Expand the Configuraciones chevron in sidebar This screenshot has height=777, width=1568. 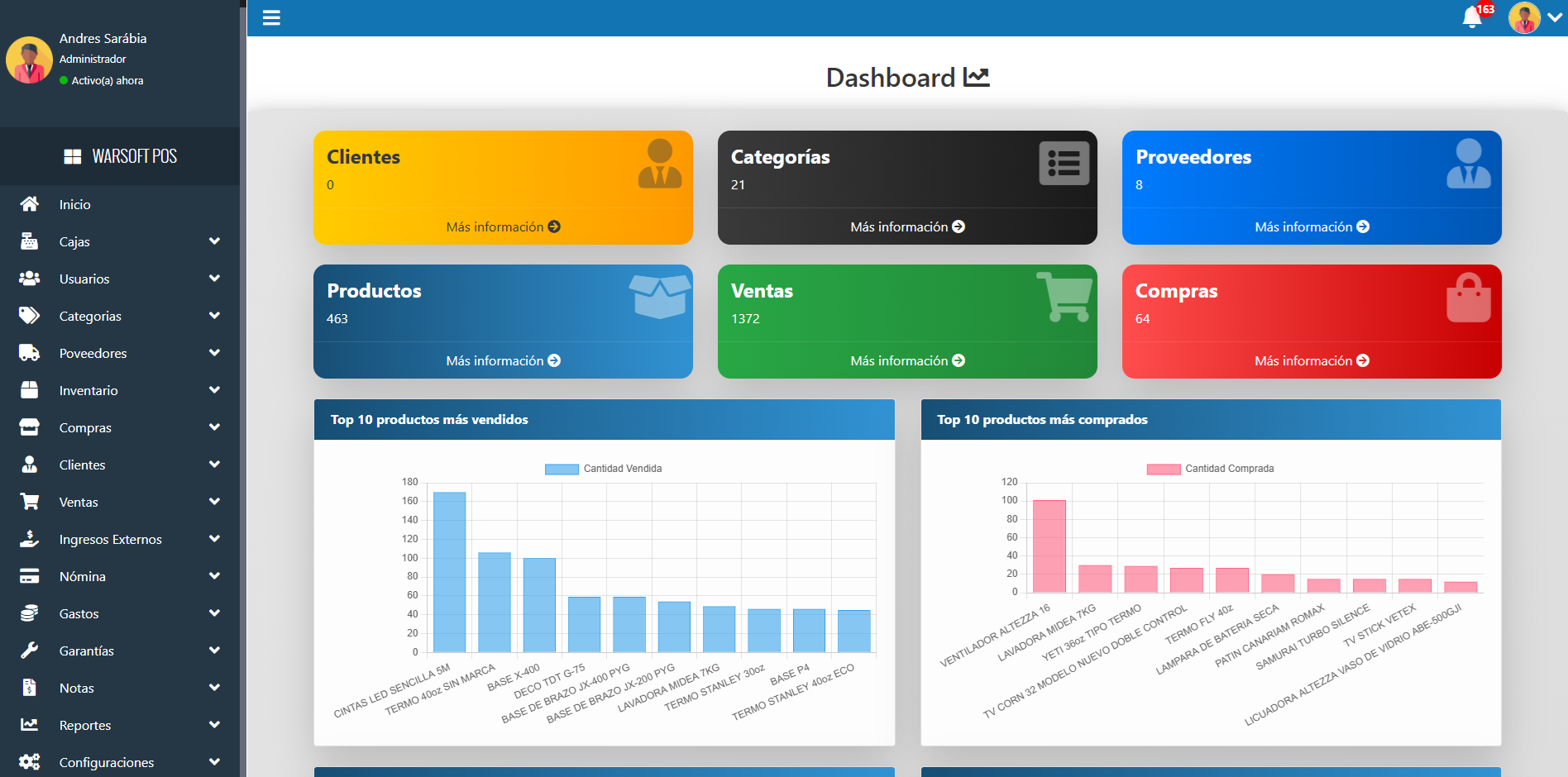click(215, 762)
